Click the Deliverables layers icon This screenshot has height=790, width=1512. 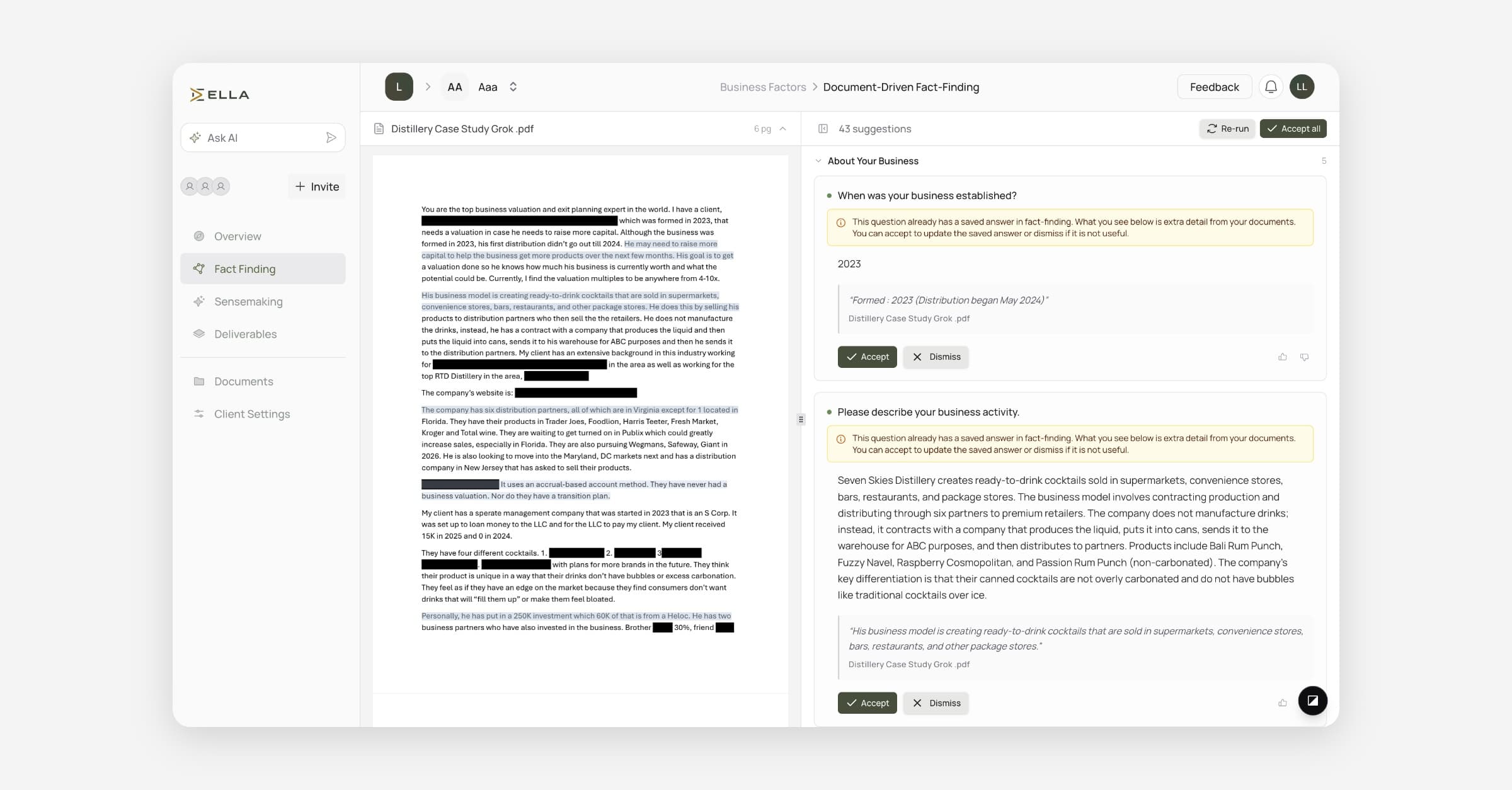pos(199,334)
